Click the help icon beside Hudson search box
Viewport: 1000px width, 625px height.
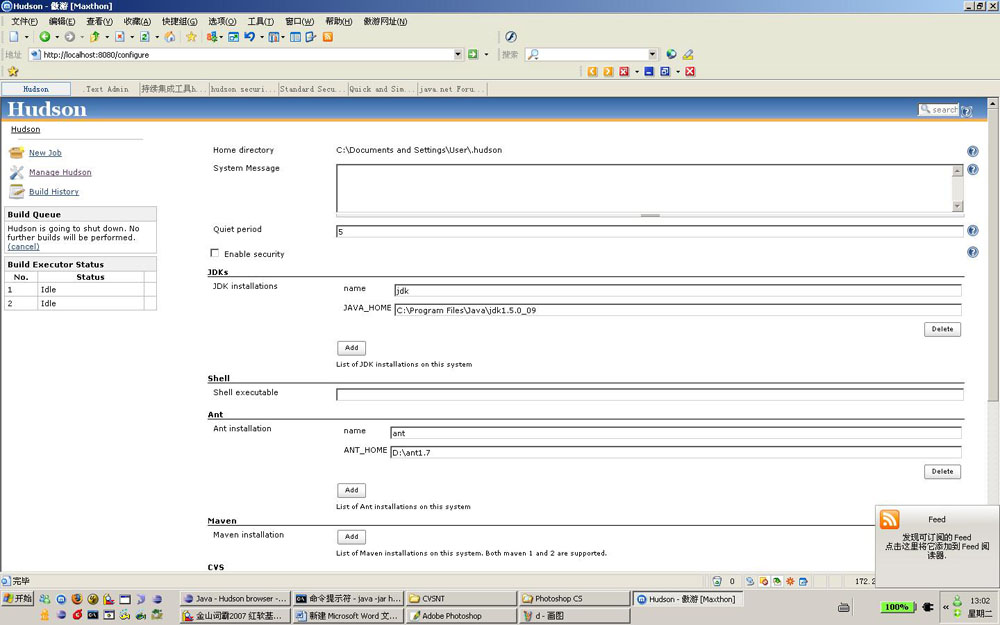pyautogui.click(x=967, y=111)
